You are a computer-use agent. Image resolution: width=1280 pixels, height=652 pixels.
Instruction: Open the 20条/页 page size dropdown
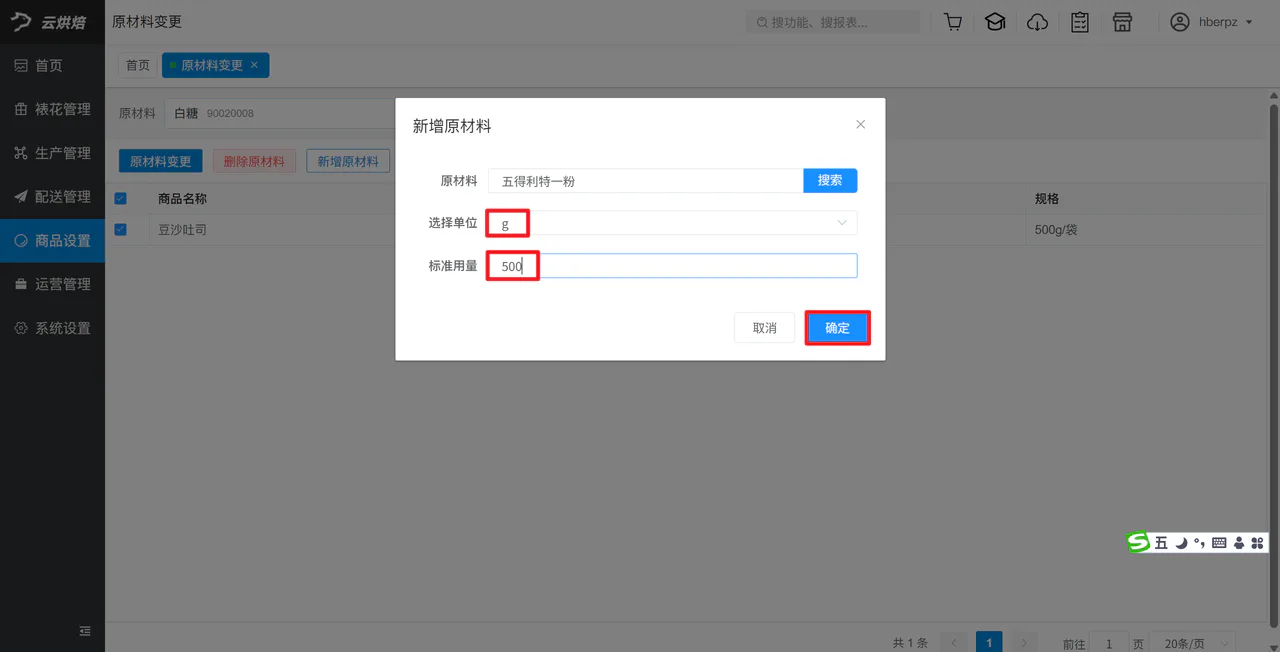(x=1192, y=643)
